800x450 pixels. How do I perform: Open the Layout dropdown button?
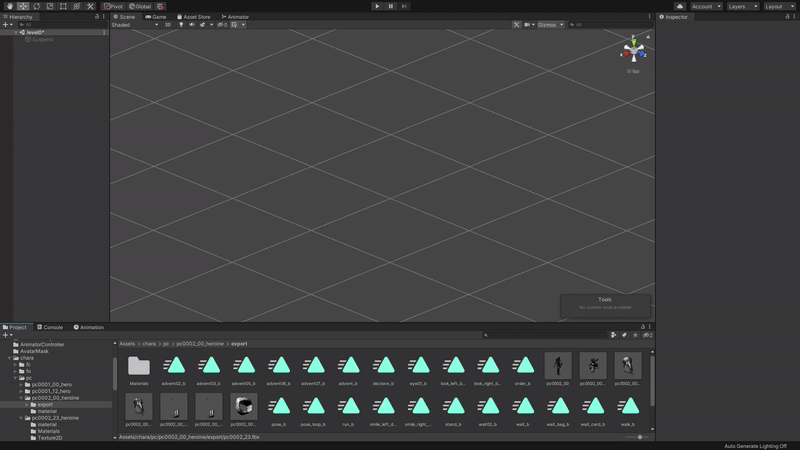[779, 6]
